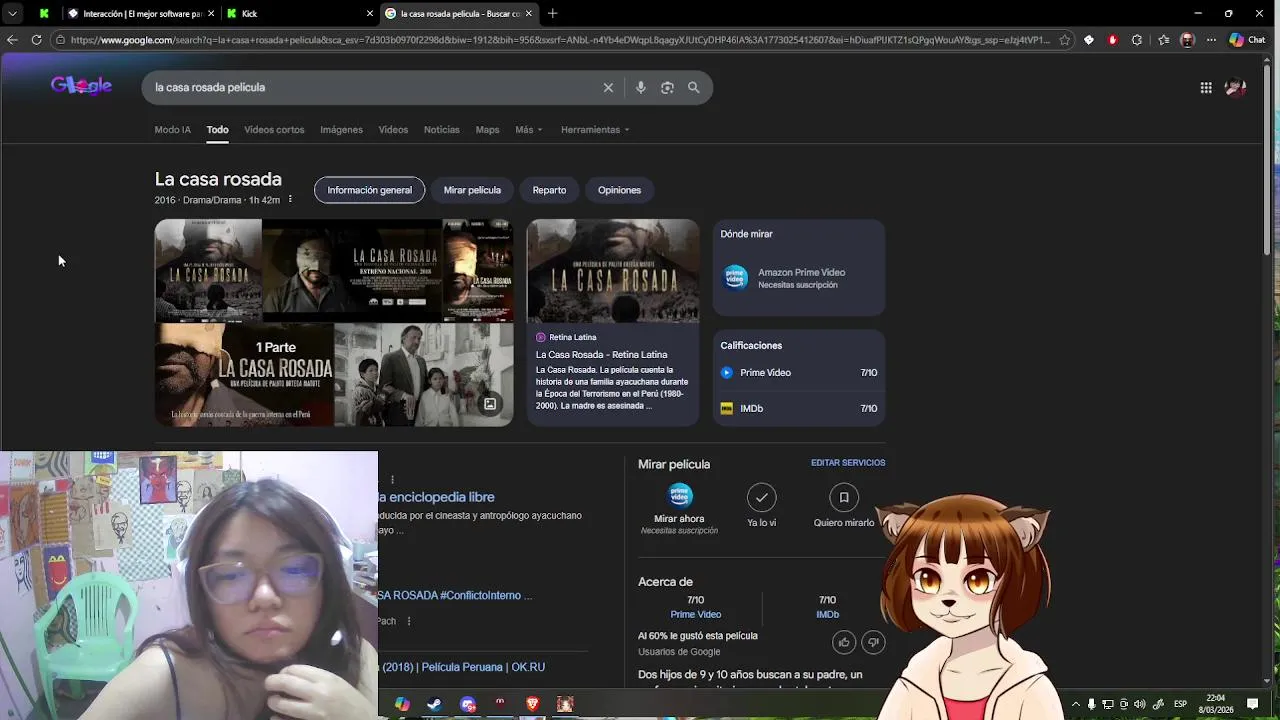The width and height of the screenshot is (1280, 720).
Task: Select the Todo results tab
Action: (217, 129)
